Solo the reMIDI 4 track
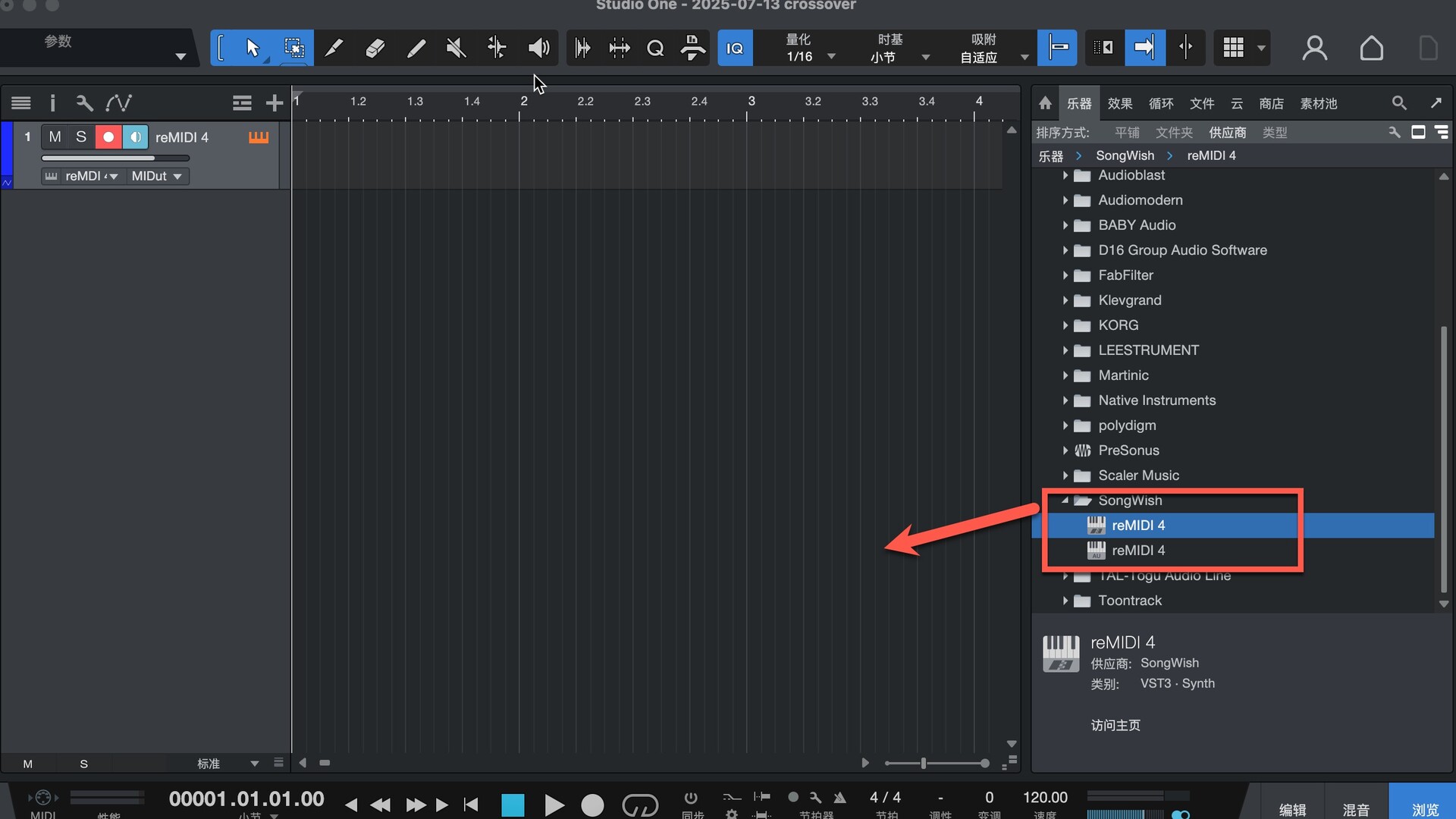This screenshot has height=819, width=1456. click(81, 137)
